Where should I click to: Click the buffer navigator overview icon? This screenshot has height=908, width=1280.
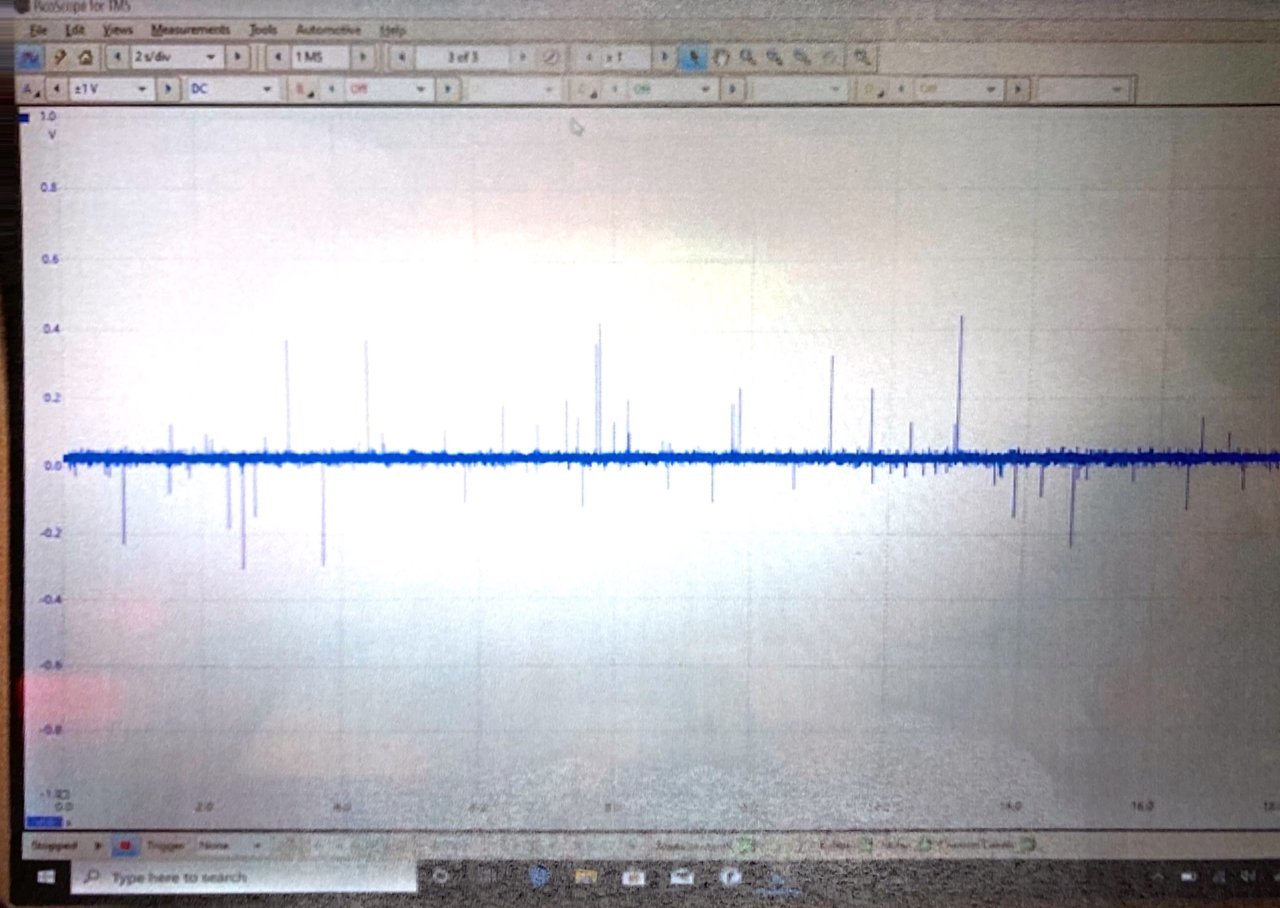551,58
